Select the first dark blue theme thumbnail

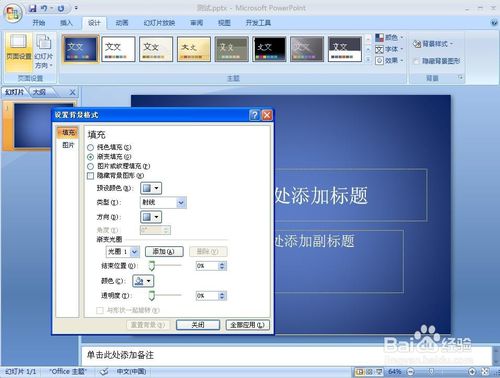[x=81, y=49]
